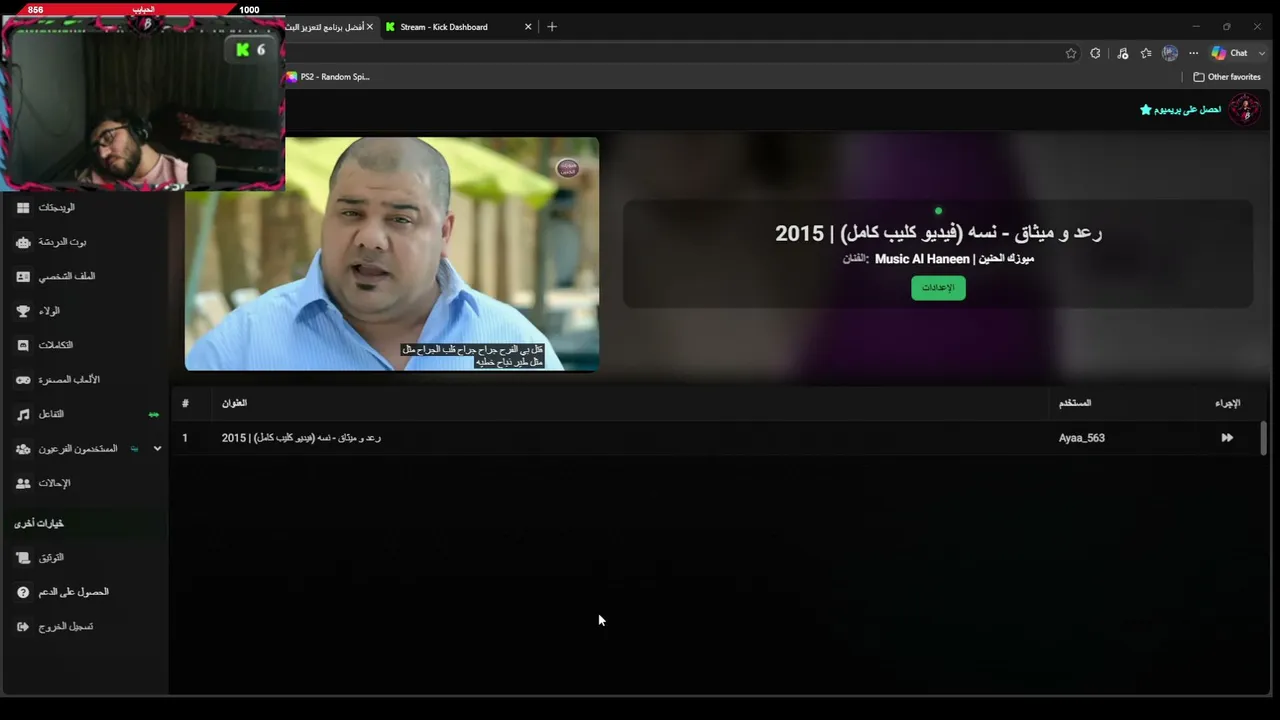Open the browser Settings and more menu

point(1194,53)
